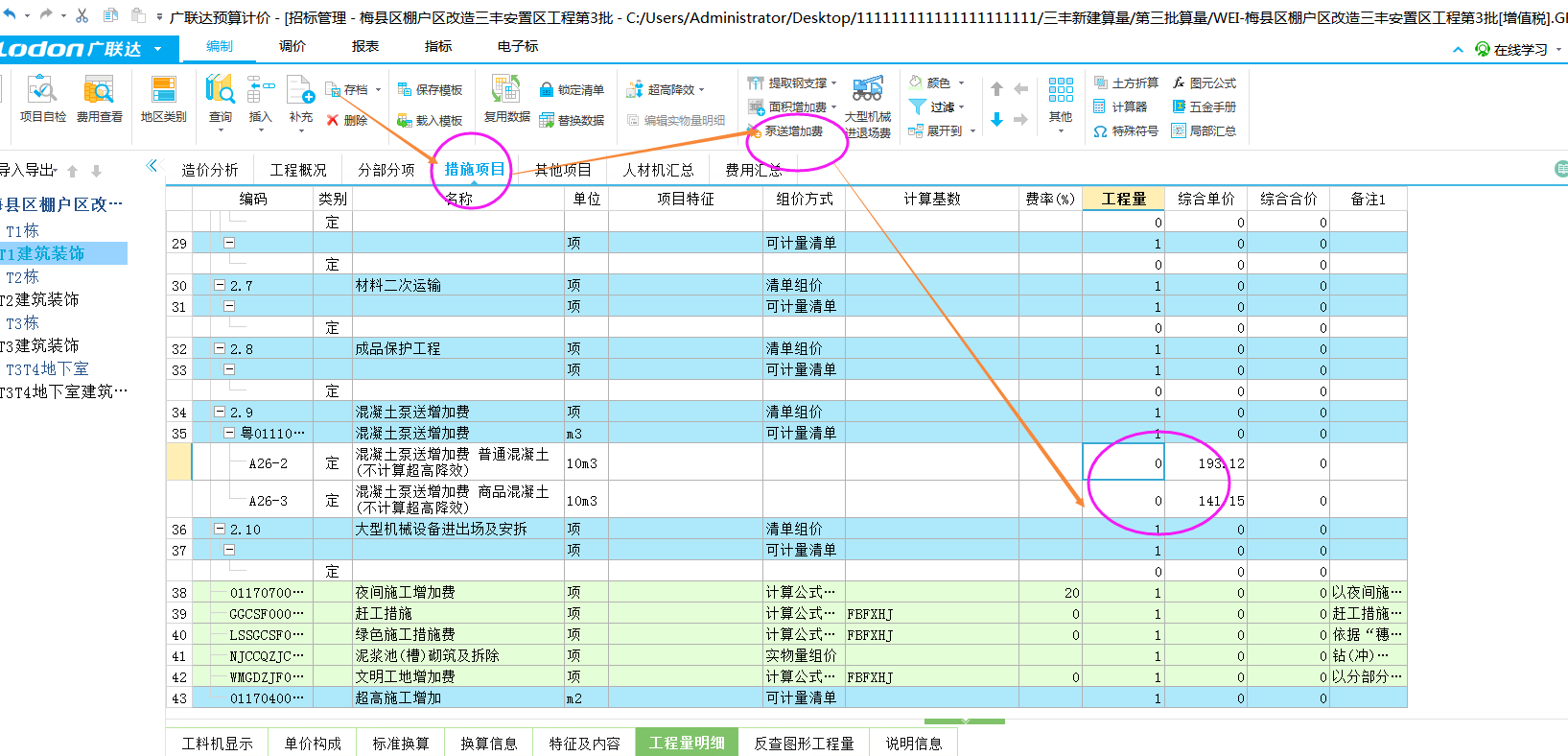The width and height of the screenshot is (1568, 756).
Task: Switch to bottom 单价构成 tab
Action: click(x=313, y=744)
